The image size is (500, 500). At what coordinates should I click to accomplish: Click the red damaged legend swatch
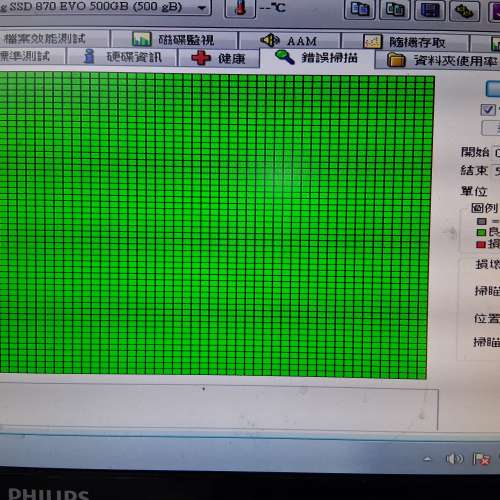coord(481,245)
